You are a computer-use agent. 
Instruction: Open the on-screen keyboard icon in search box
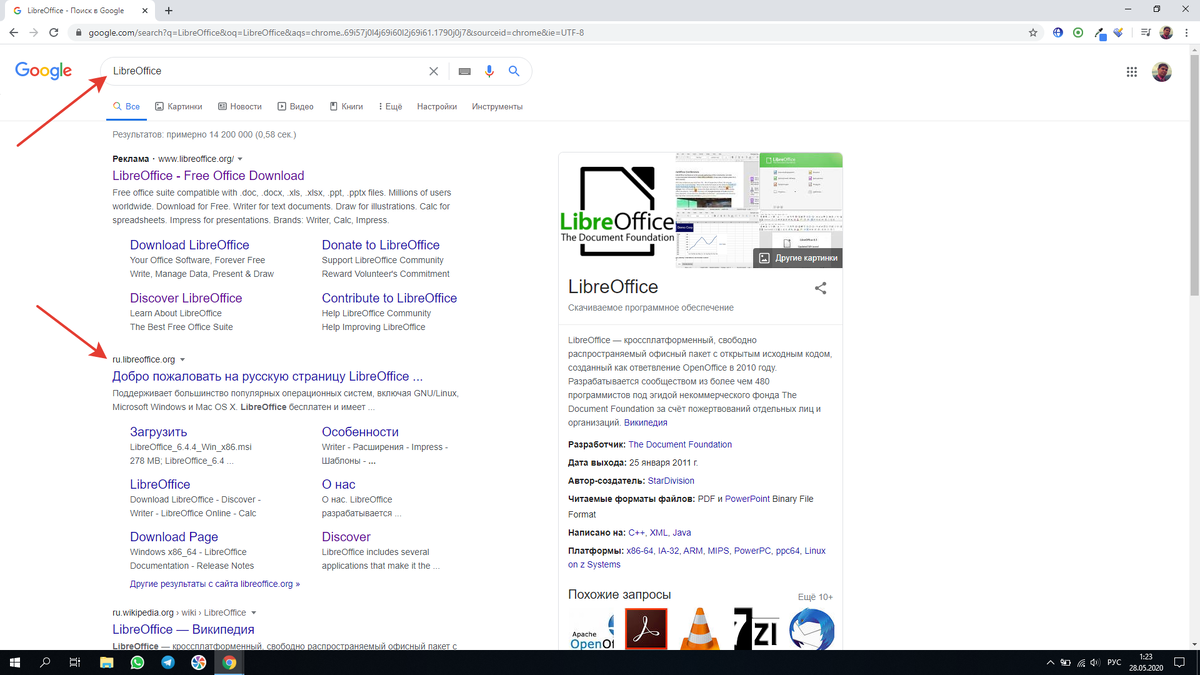[464, 71]
